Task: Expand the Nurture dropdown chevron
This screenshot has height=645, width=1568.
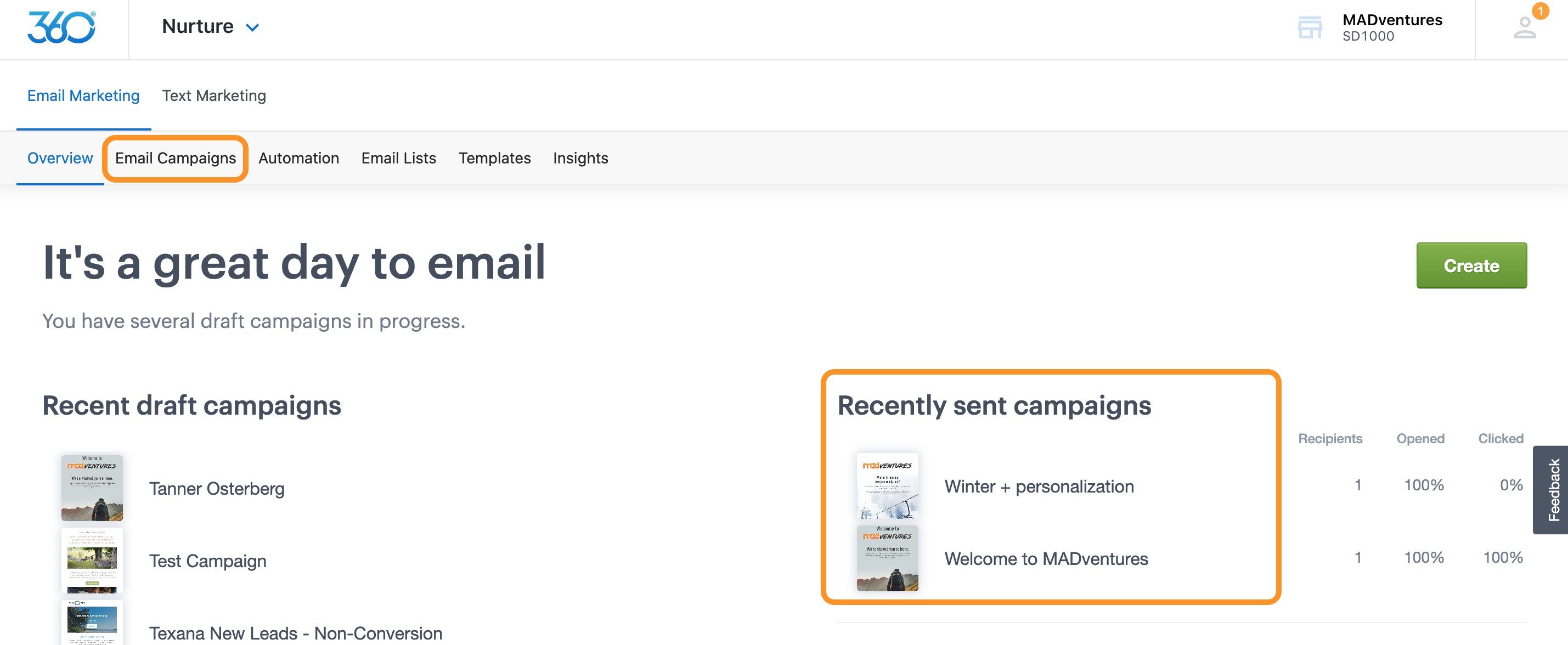Action: (x=252, y=27)
